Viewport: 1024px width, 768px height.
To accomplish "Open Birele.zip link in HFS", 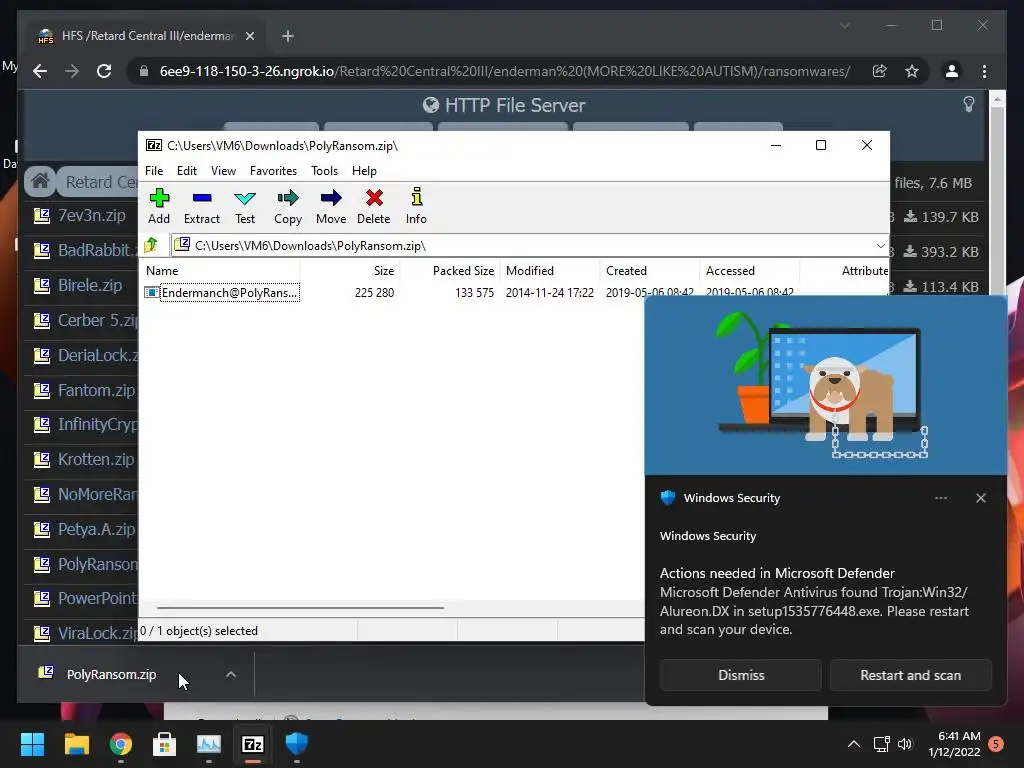I will click(89, 285).
